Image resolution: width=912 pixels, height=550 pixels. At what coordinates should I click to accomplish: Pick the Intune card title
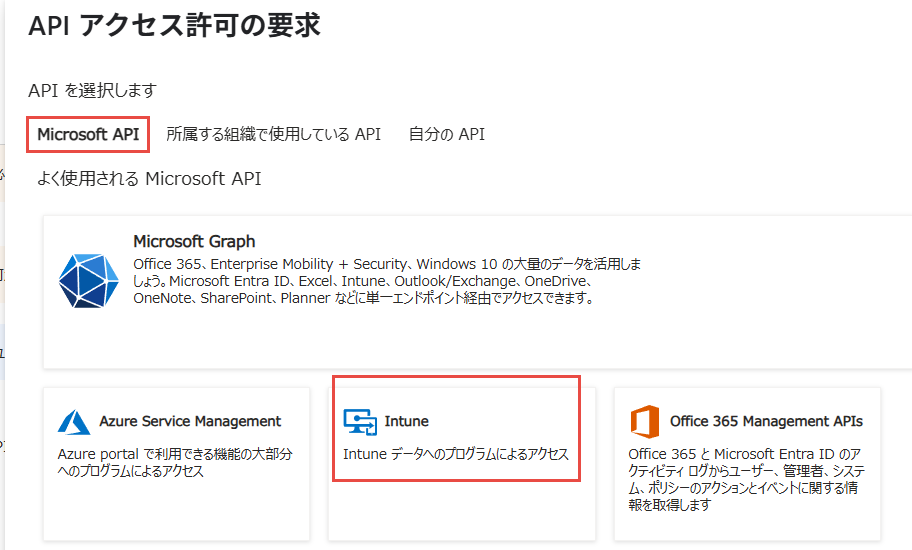[406, 422]
